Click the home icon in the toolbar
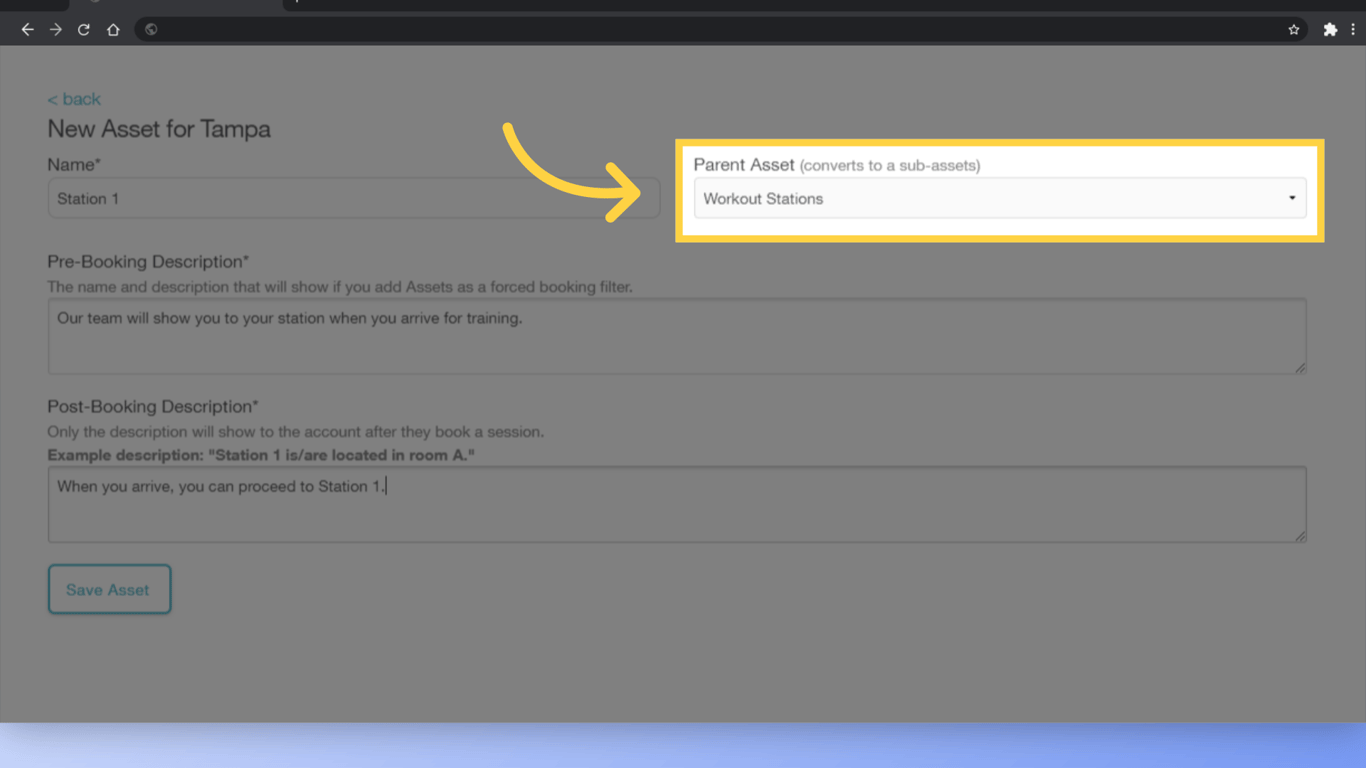The height and width of the screenshot is (768, 1366). (112, 29)
